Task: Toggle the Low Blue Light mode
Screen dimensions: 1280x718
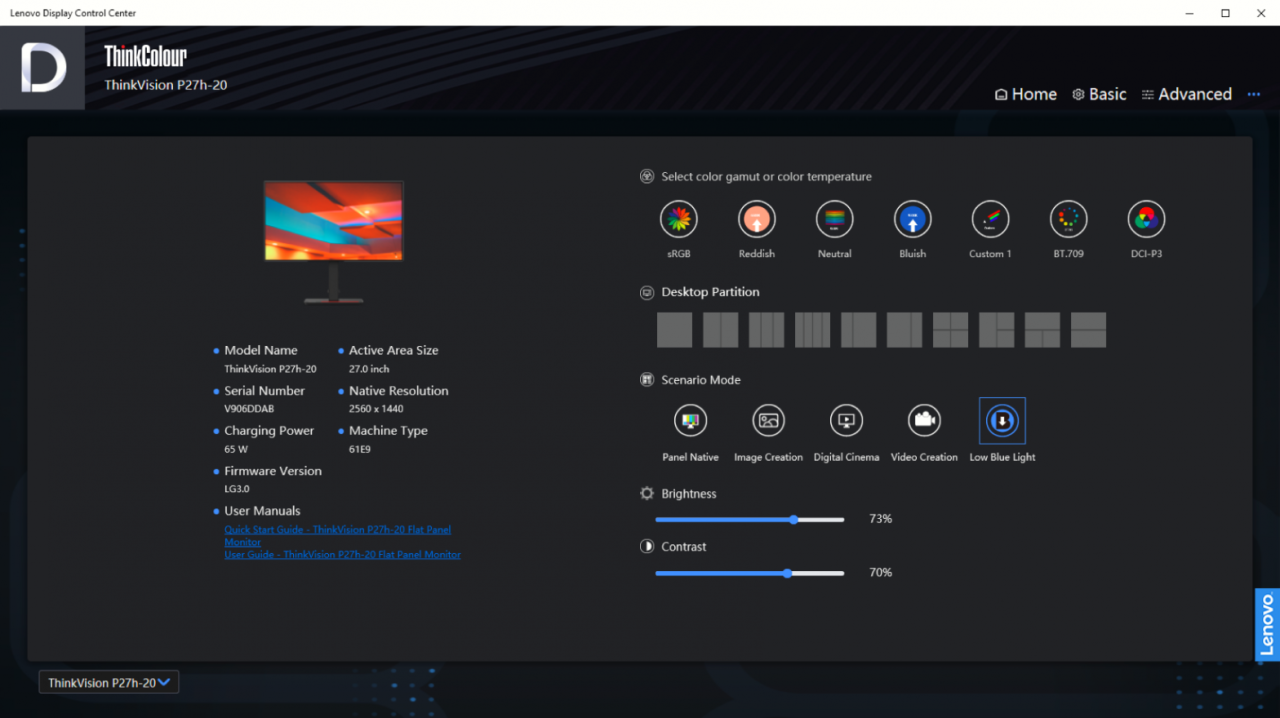Action: pos(1002,421)
